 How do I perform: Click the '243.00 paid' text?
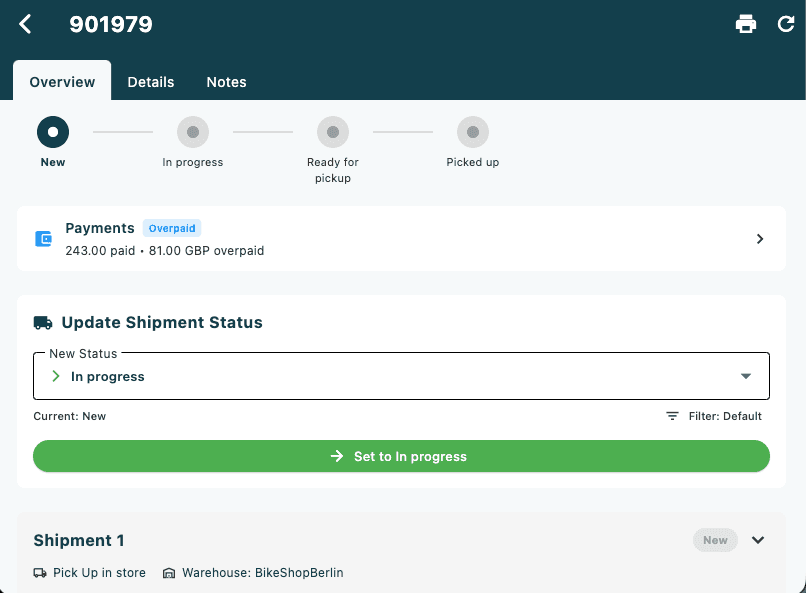(x=100, y=251)
